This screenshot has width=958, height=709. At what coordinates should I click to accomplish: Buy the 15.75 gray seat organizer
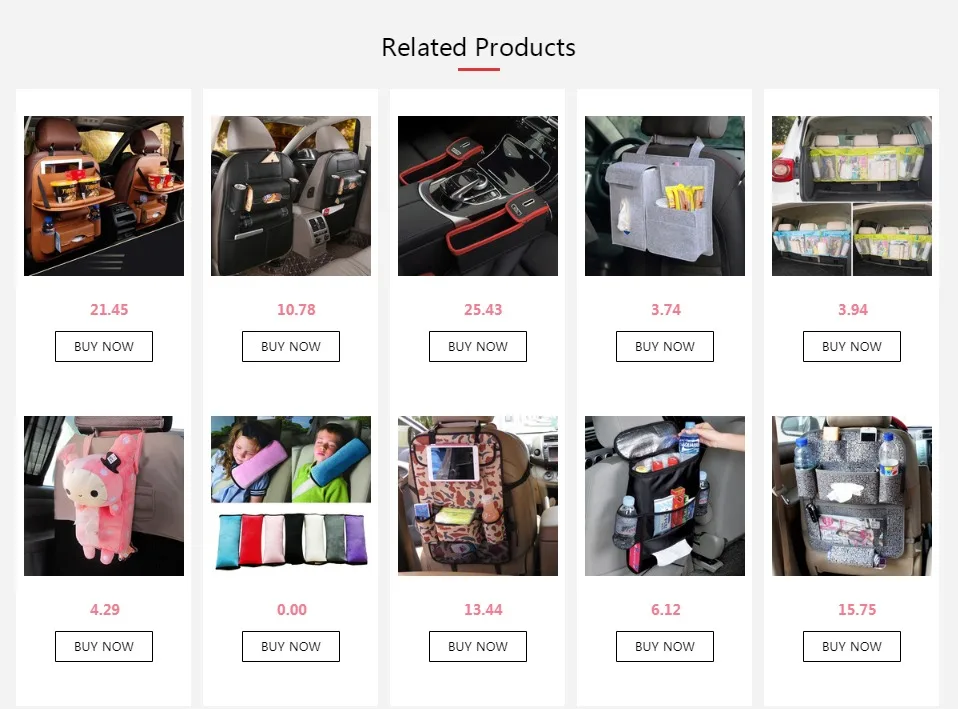(852, 647)
